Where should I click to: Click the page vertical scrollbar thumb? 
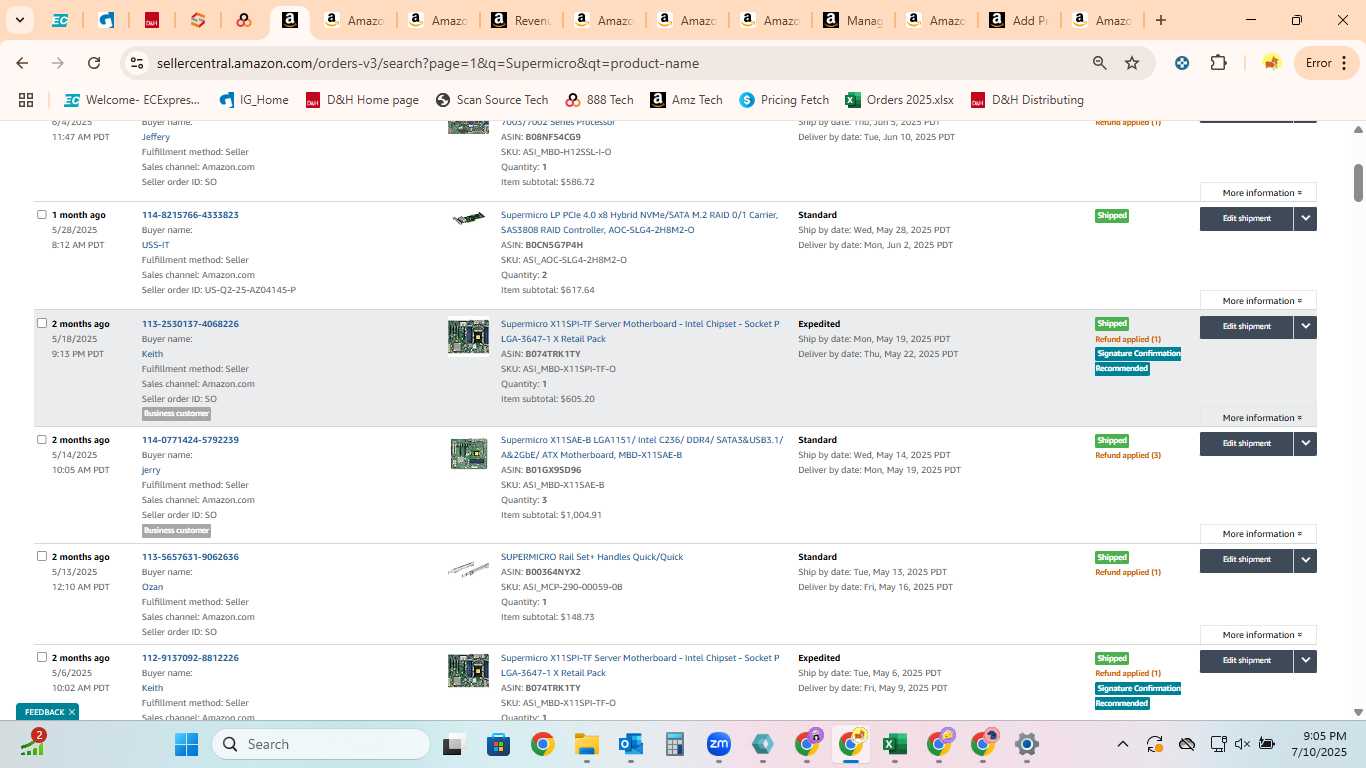(x=1358, y=182)
